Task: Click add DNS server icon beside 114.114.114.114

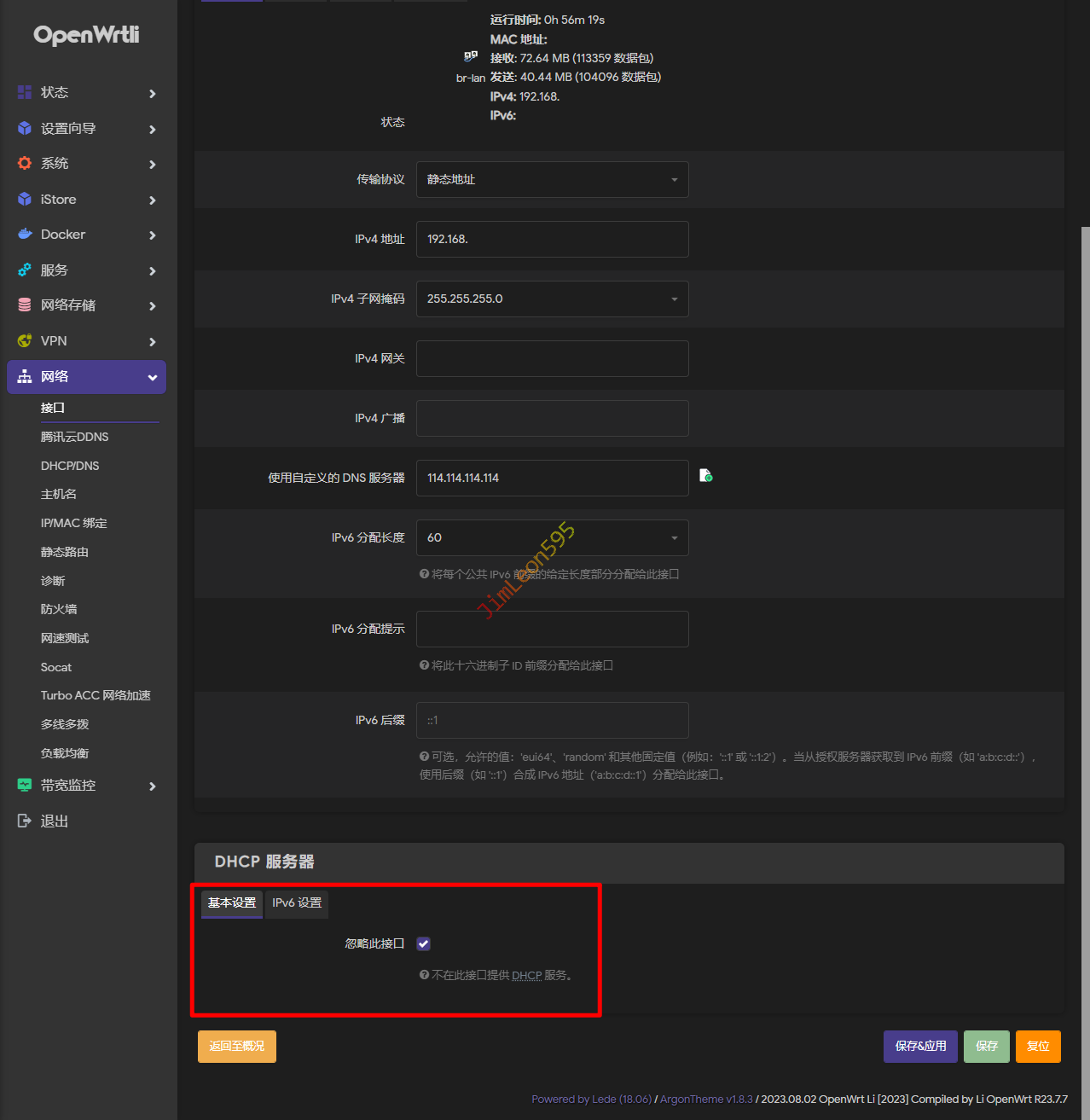Action: (x=705, y=476)
